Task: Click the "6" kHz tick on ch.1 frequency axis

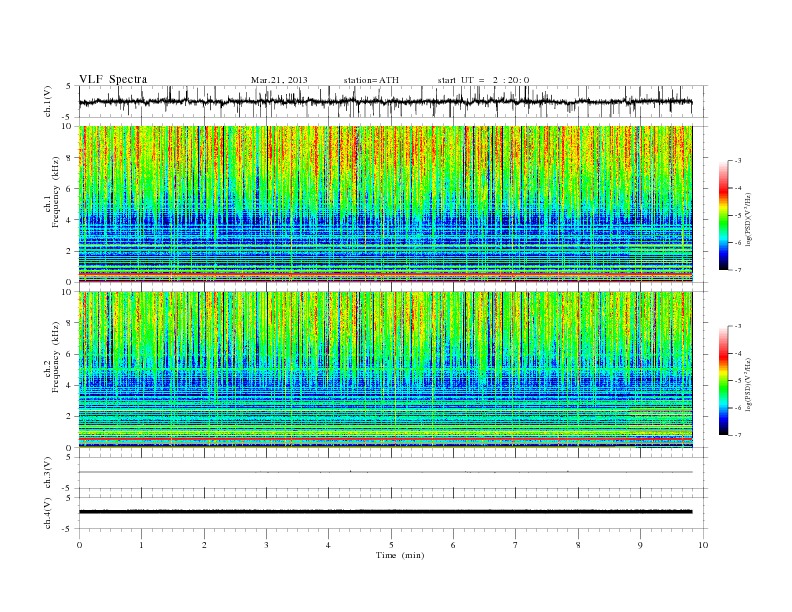Action: [x=69, y=189]
